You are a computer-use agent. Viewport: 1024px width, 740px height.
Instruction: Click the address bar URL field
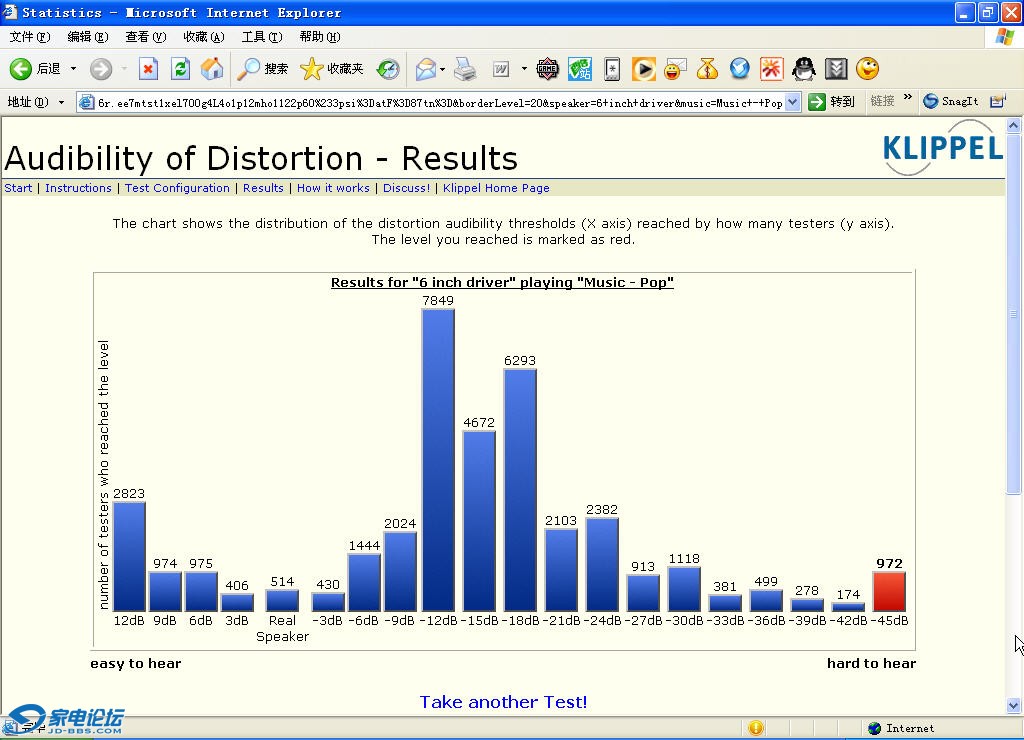(440, 102)
